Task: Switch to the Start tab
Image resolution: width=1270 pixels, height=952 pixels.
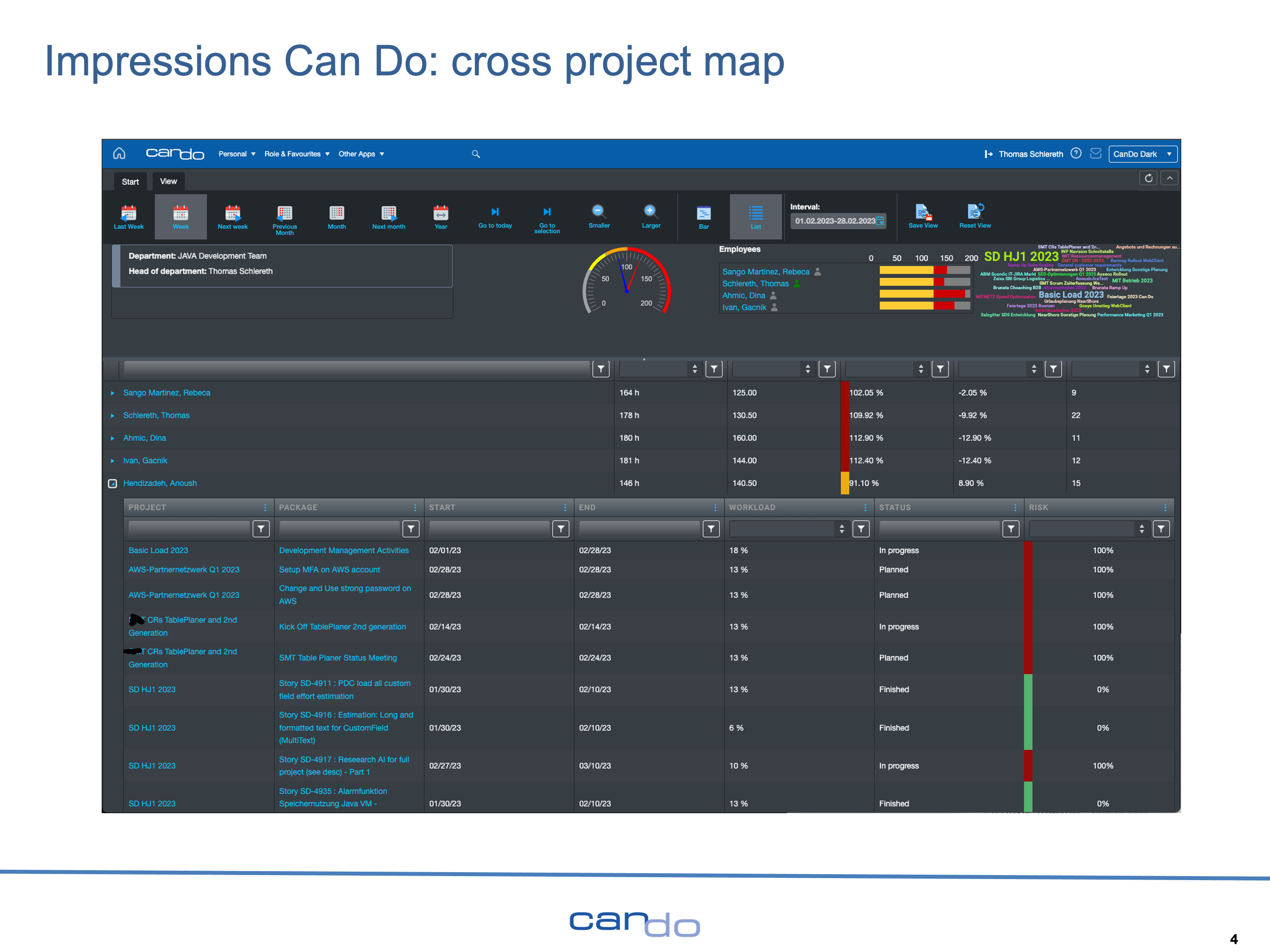Action: (130, 181)
